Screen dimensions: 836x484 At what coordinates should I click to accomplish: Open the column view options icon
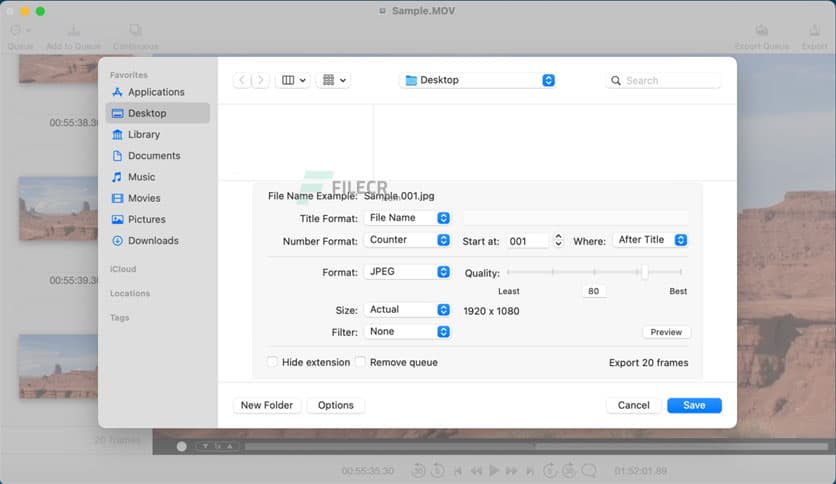[x=294, y=80]
